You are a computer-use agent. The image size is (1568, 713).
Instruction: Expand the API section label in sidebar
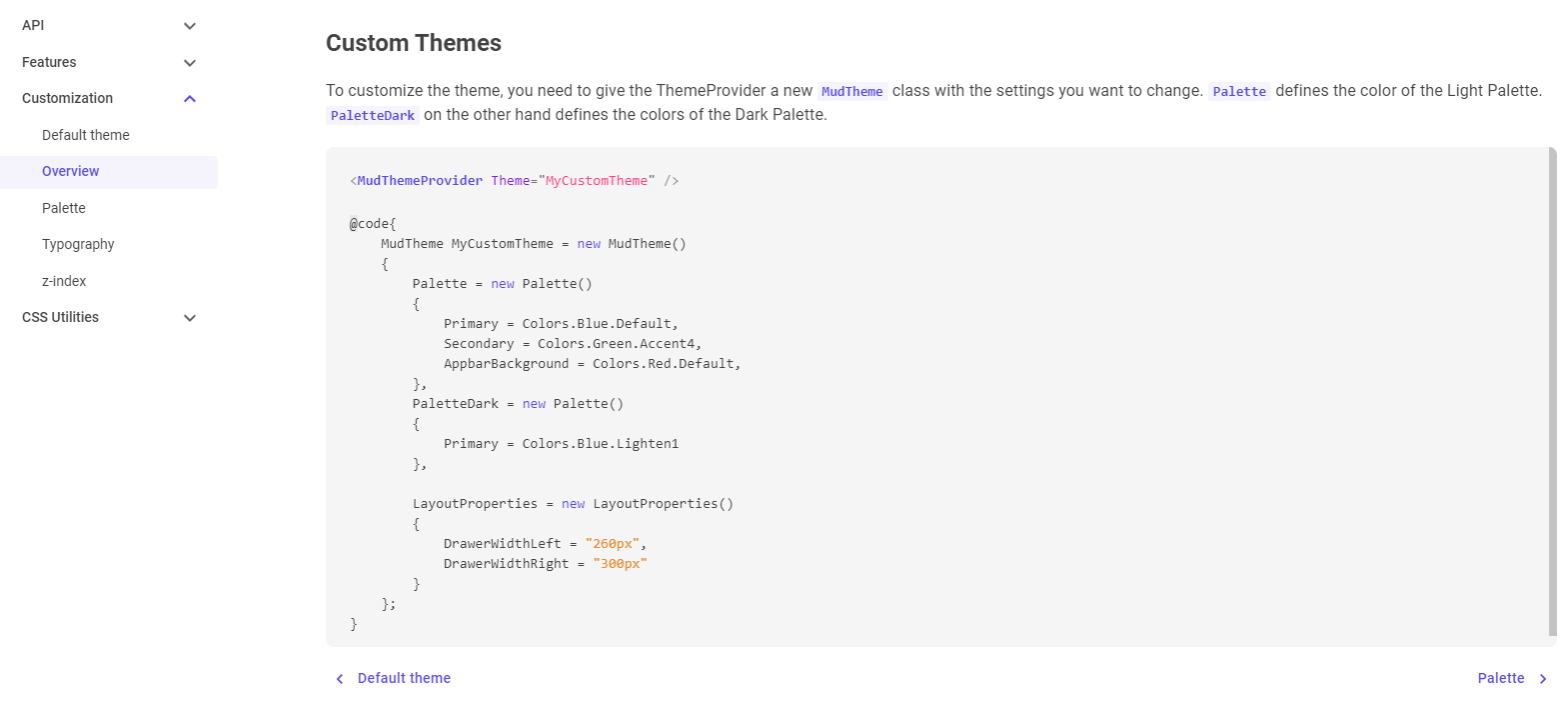[33, 25]
